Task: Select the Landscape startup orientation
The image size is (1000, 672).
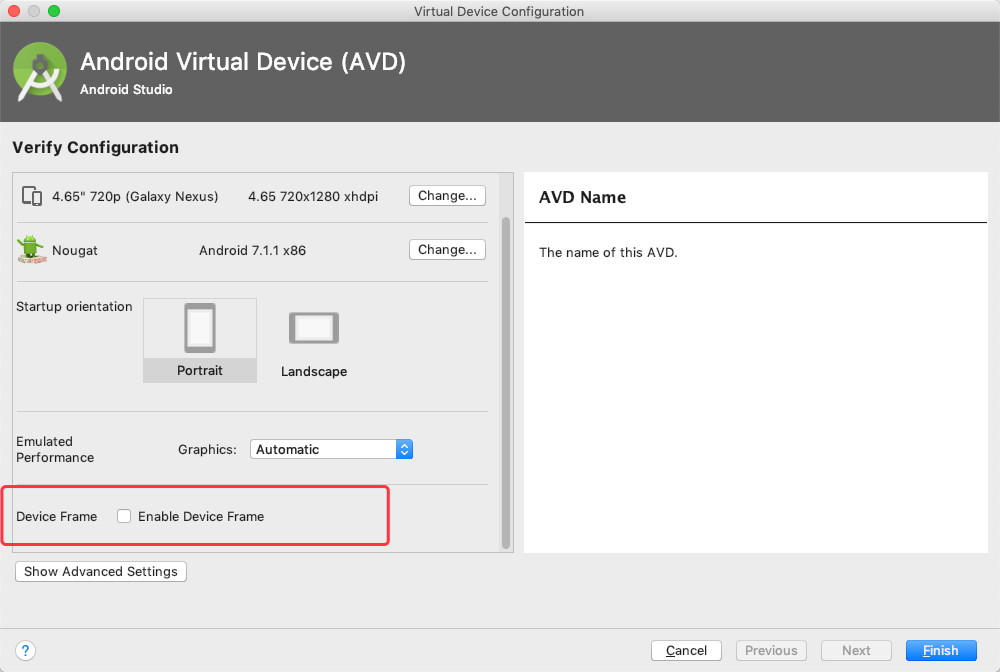Action: click(x=314, y=344)
